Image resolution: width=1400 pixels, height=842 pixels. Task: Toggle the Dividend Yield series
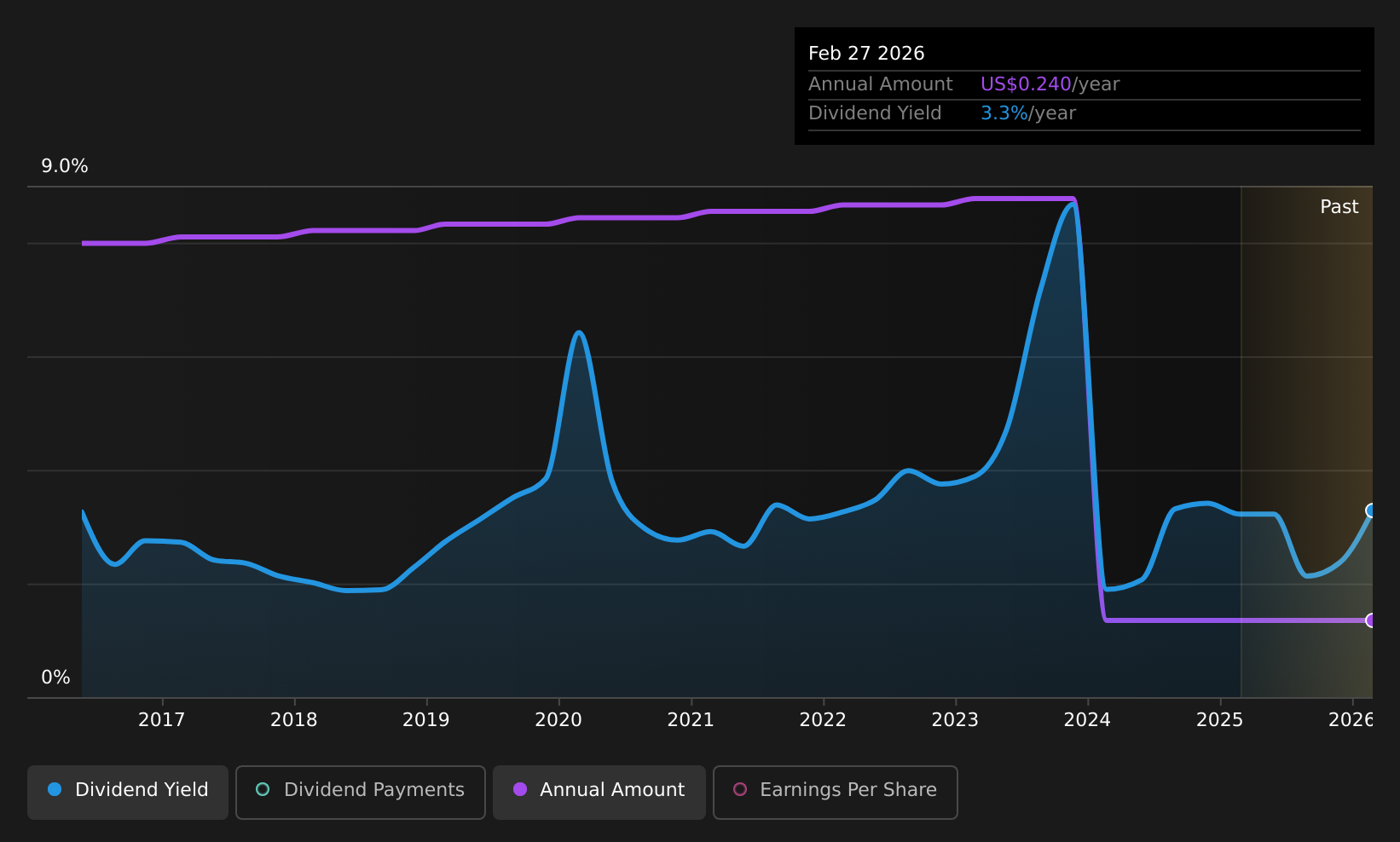pos(128,792)
